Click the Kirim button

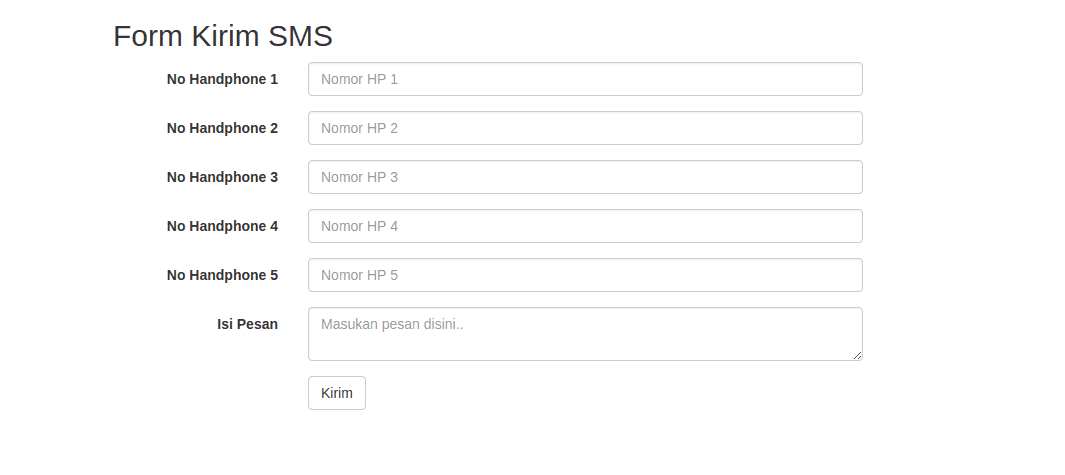336,393
